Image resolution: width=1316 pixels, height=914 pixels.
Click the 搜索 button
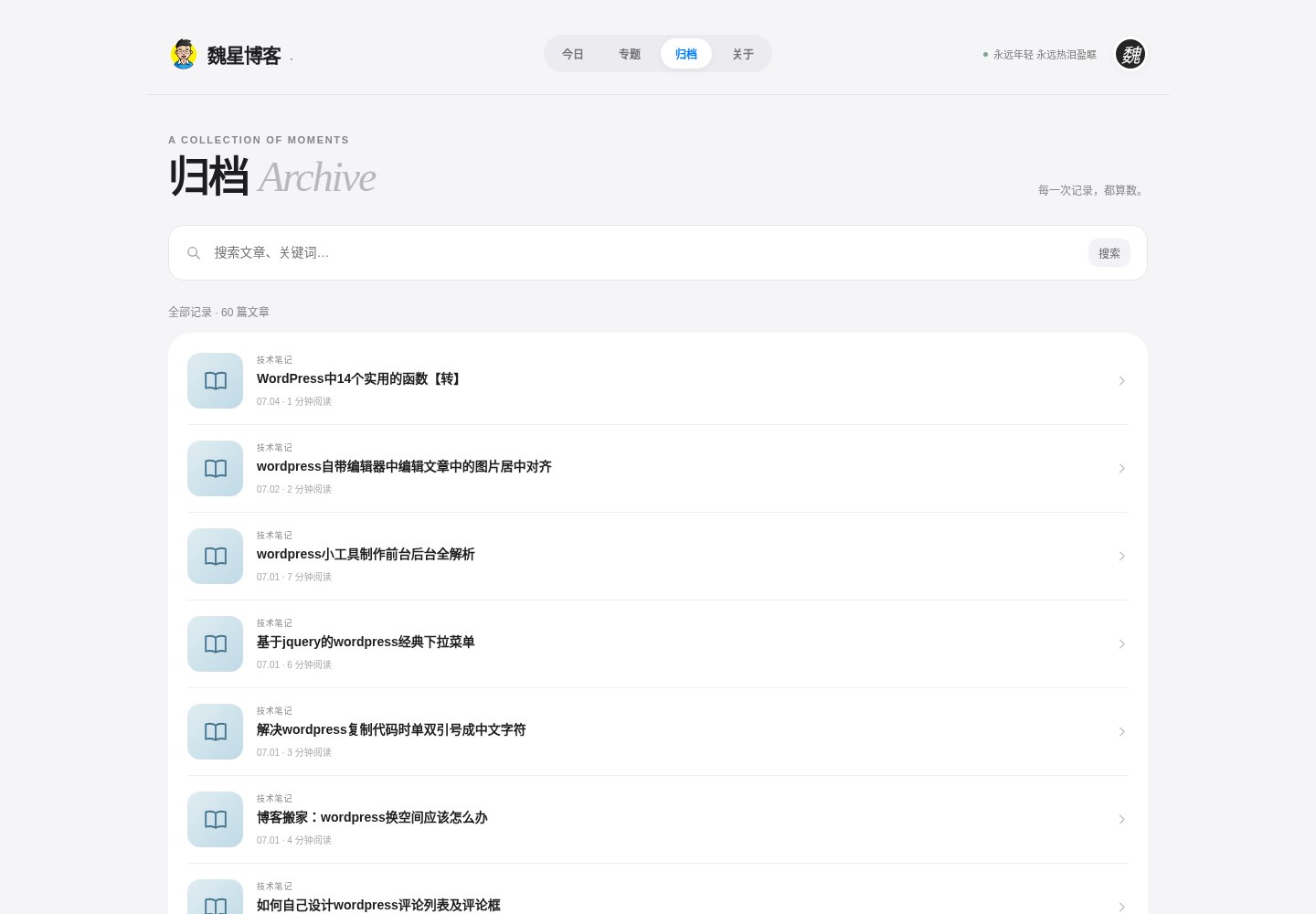tap(1109, 253)
